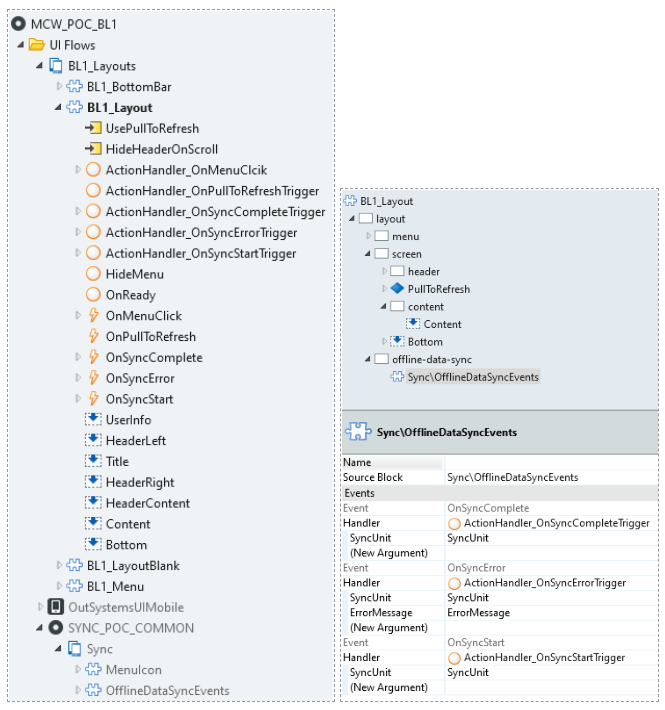Image resolution: width=665 pixels, height=710 pixels.
Task: Click the OutSystemsUIMobile module icon
Action: point(56,607)
